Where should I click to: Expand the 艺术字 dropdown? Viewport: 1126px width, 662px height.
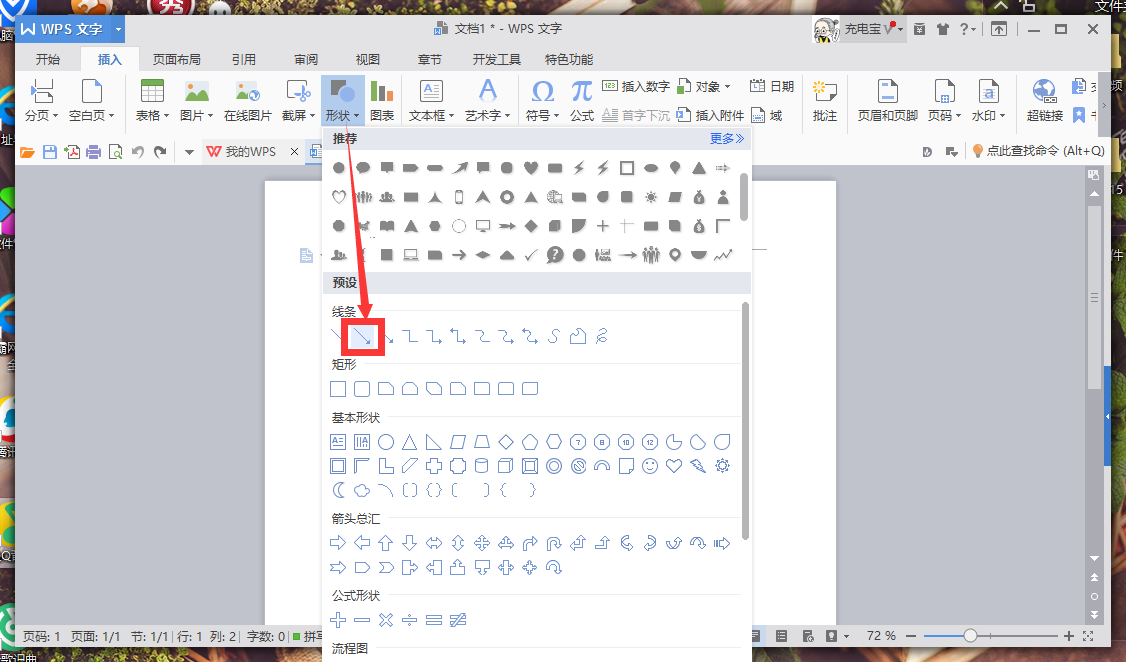coord(488,116)
